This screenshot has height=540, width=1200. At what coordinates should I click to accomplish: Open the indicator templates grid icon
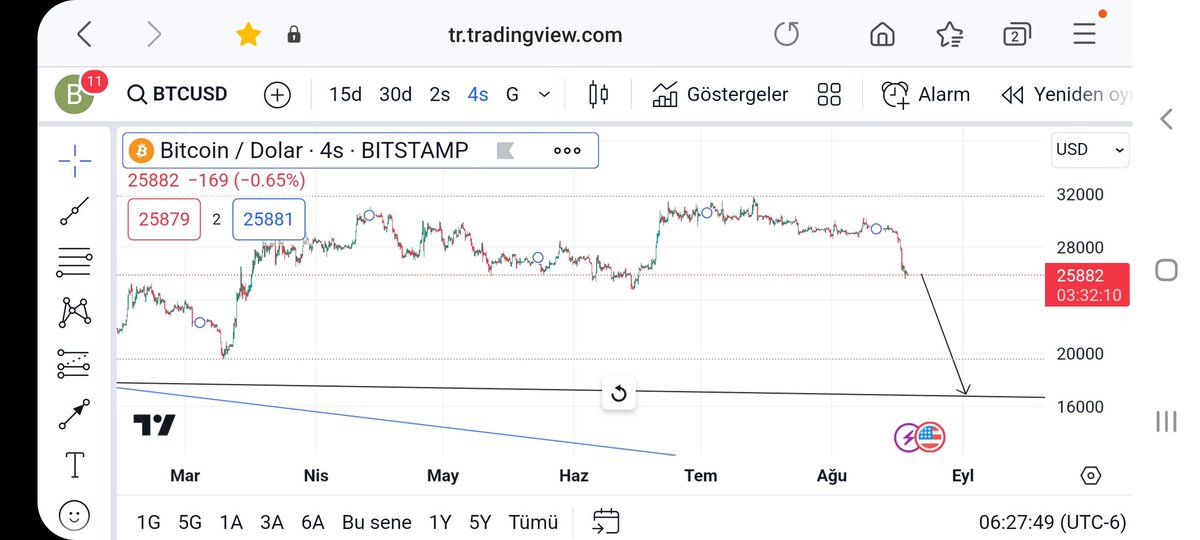click(x=829, y=95)
